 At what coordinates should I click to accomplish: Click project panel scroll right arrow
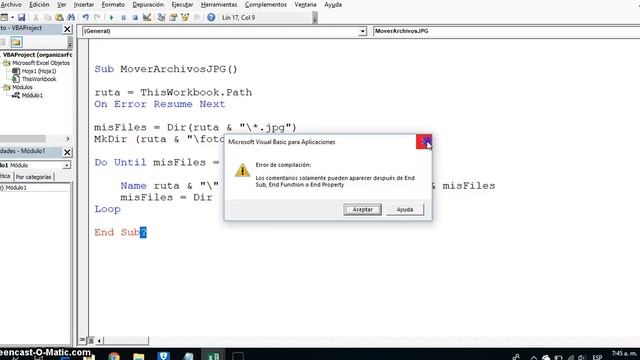click(x=68, y=139)
